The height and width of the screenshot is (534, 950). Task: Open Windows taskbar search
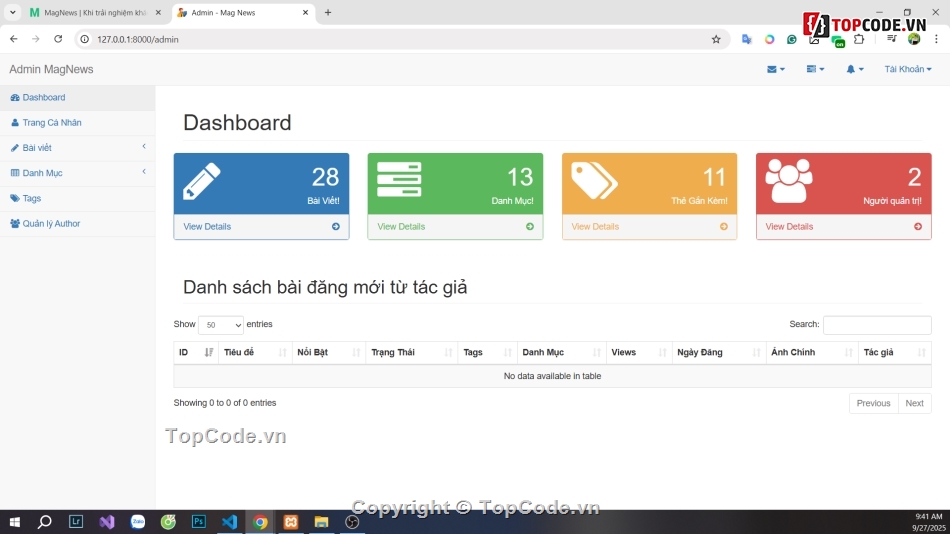click(x=45, y=522)
